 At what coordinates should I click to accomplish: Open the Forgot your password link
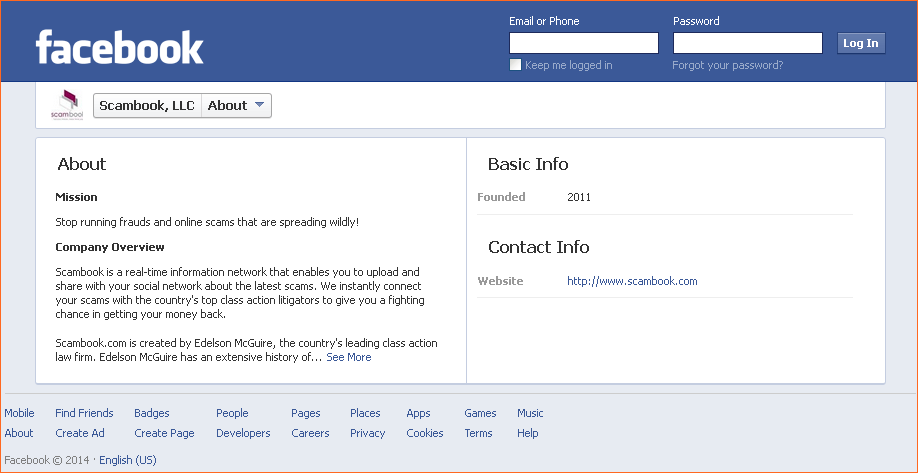coord(727,65)
